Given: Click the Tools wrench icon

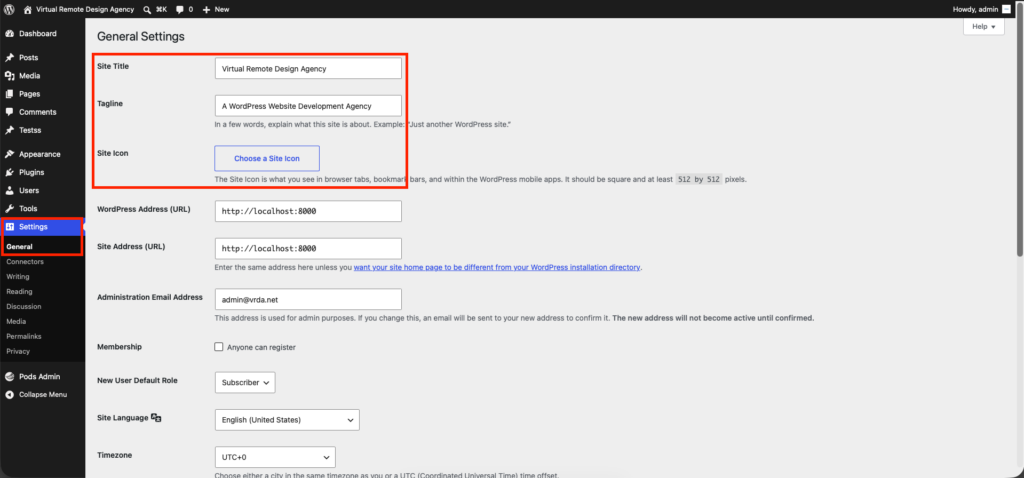Looking at the screenshot, I should click(x=10, y=208).
